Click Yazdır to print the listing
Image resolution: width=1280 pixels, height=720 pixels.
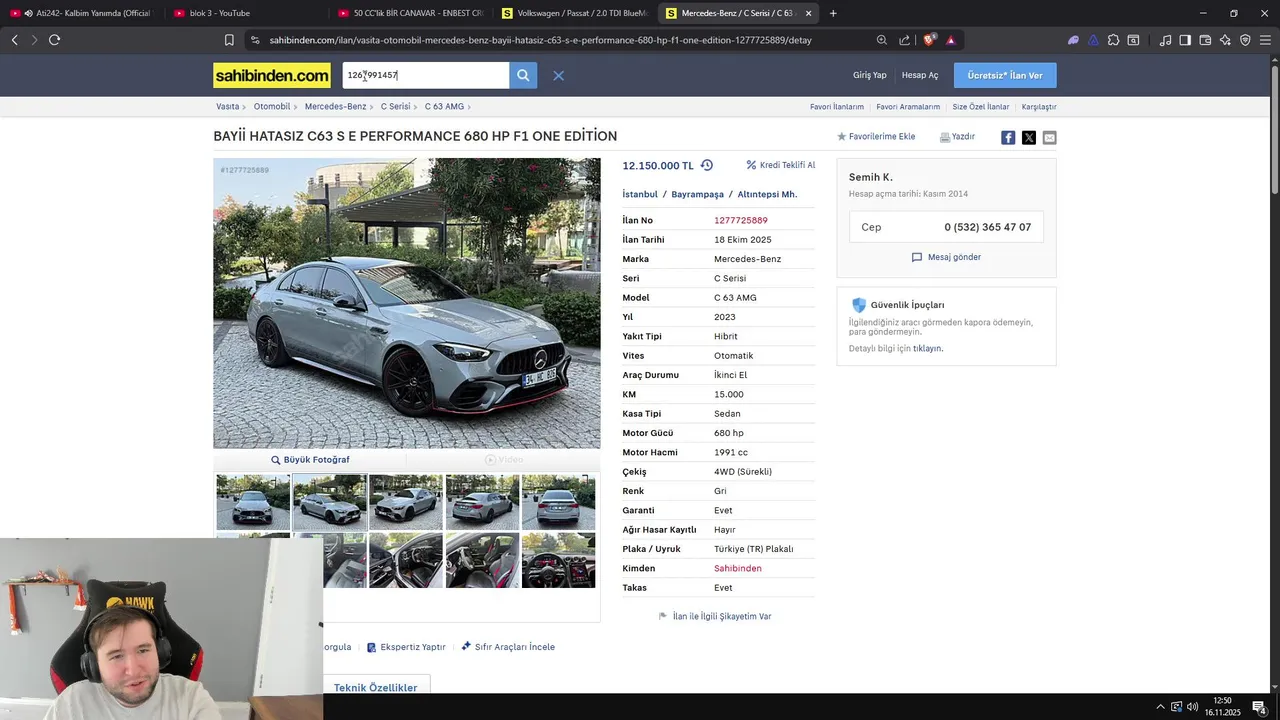click(x=957, y=137)
